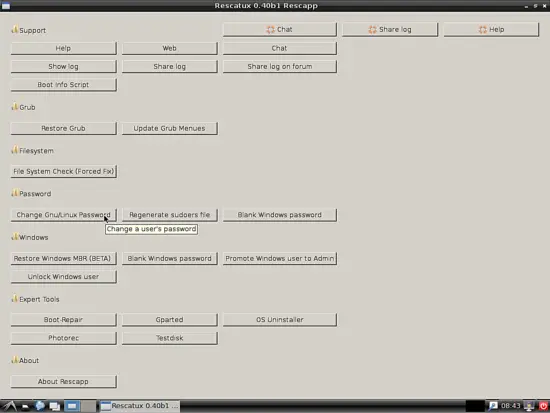Launch Testdisk
Viewport: 550px width, 413px height.
pyautogui.click(x=169, y=338)
